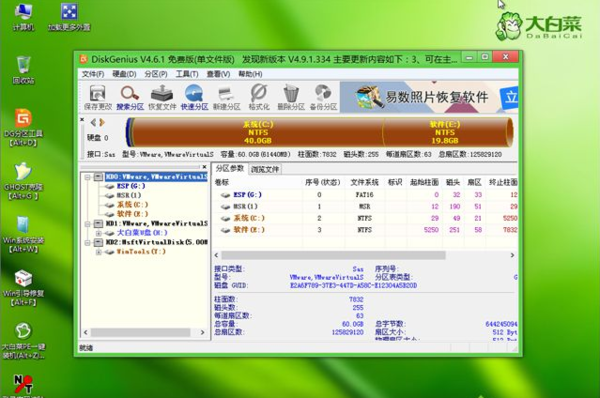Click the DiskGenius title bar app icon
This screenshot has width=600, height=398.
click(83, 59)
